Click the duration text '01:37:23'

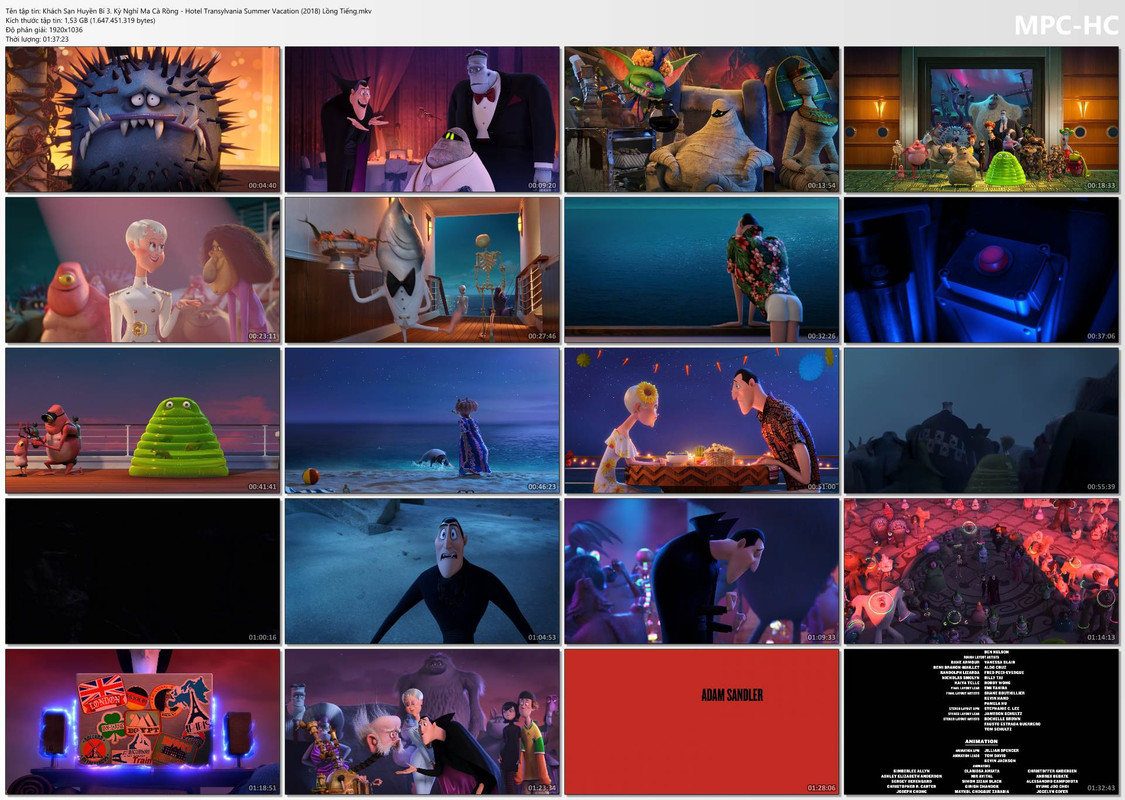56,39
